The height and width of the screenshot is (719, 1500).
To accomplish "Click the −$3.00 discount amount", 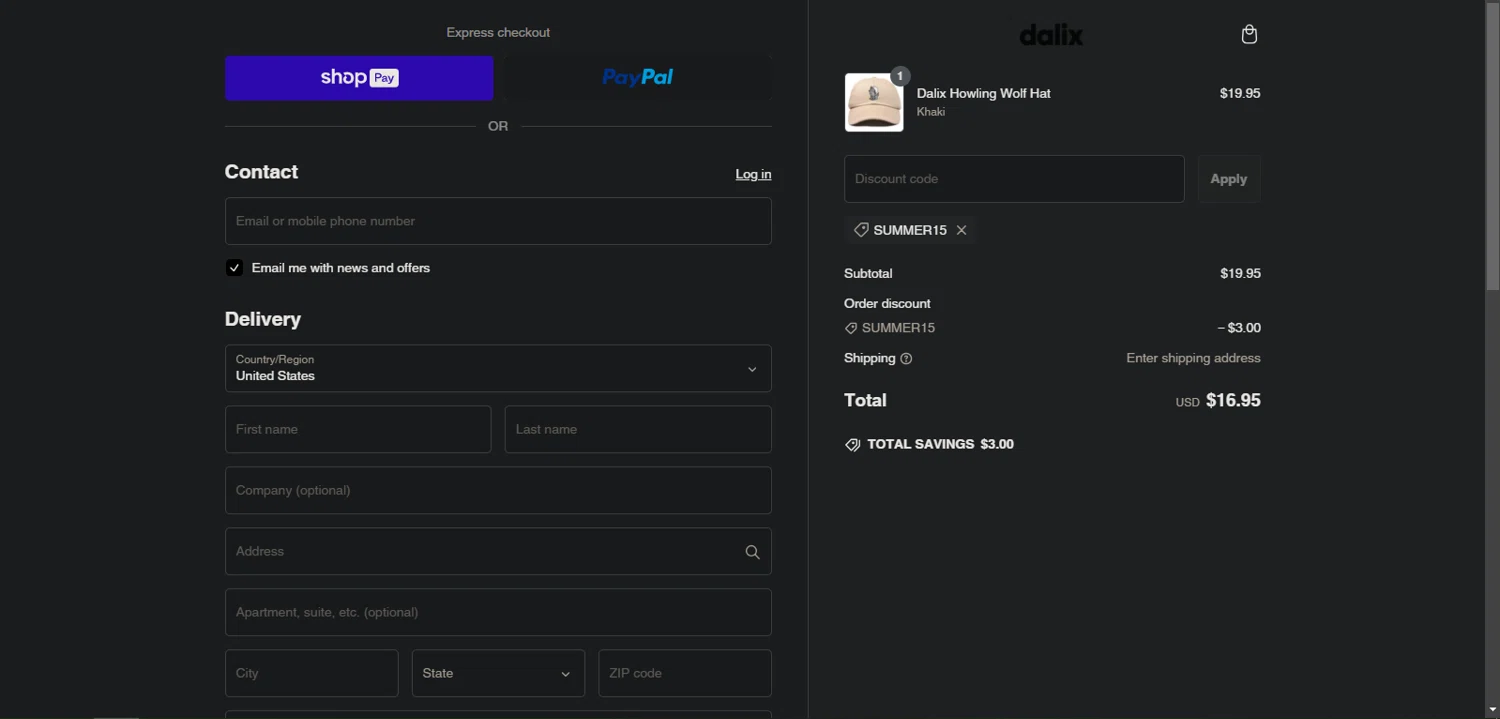I will click(1239, 328).
